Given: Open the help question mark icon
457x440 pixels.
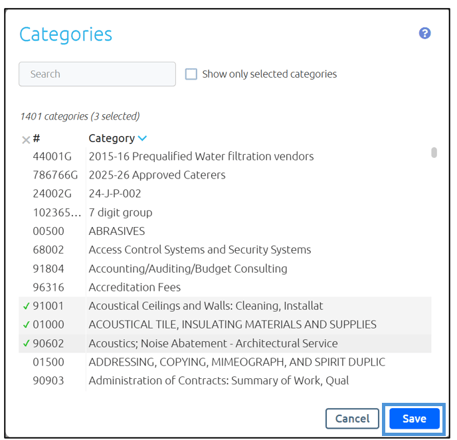Looking at the screenshot, I should click(x=424, y=33).
